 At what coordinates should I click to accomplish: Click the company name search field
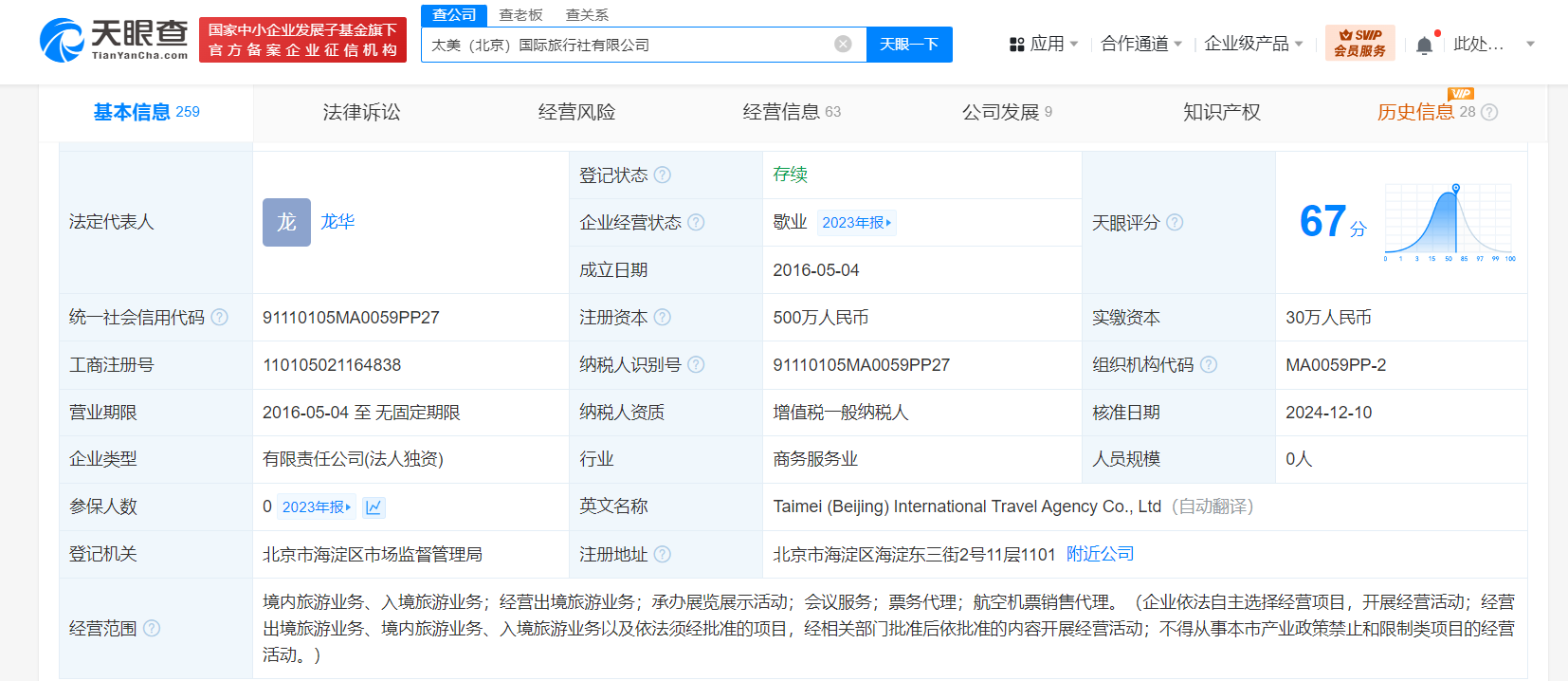pyautogui.click(x=626, y=45)
